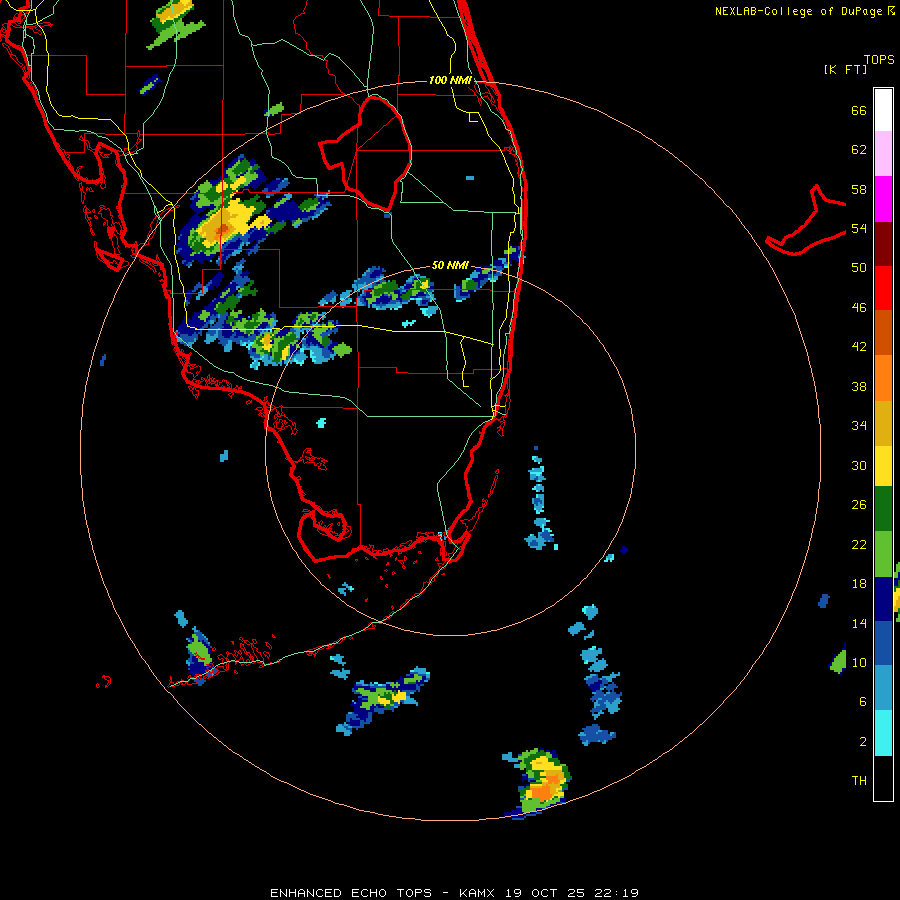Click the 54 legend value label
This screenshot has width=900, height=900.
tap(859, 228)
